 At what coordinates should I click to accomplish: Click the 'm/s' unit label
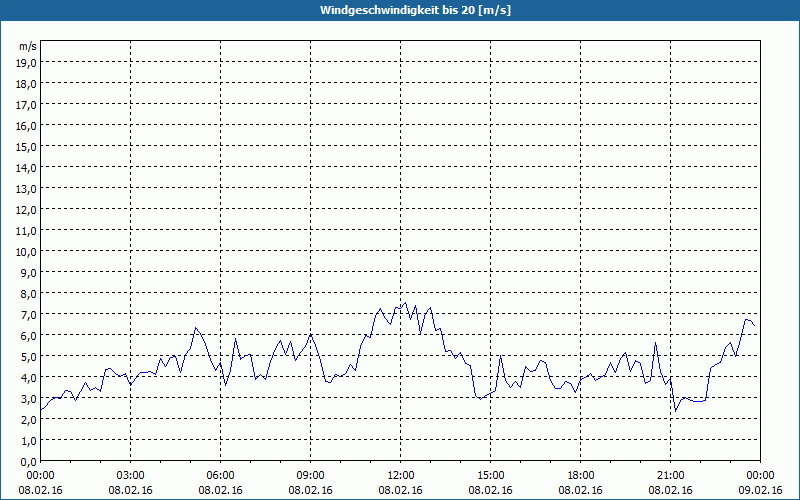tap(28, 46)
